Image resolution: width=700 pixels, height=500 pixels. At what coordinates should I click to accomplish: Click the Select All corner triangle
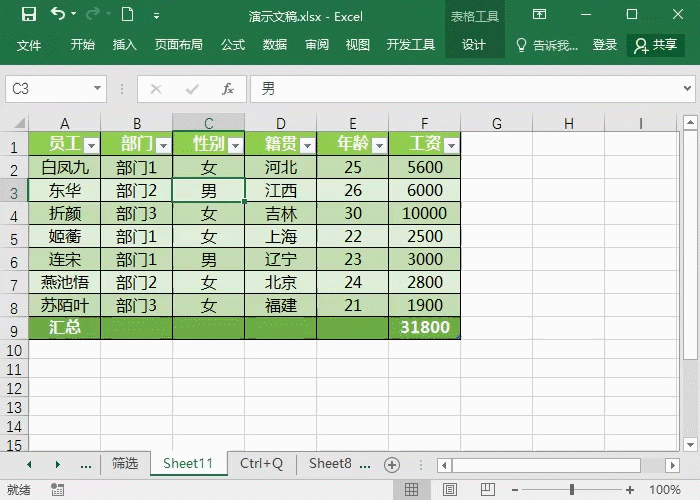pos(19,123)
